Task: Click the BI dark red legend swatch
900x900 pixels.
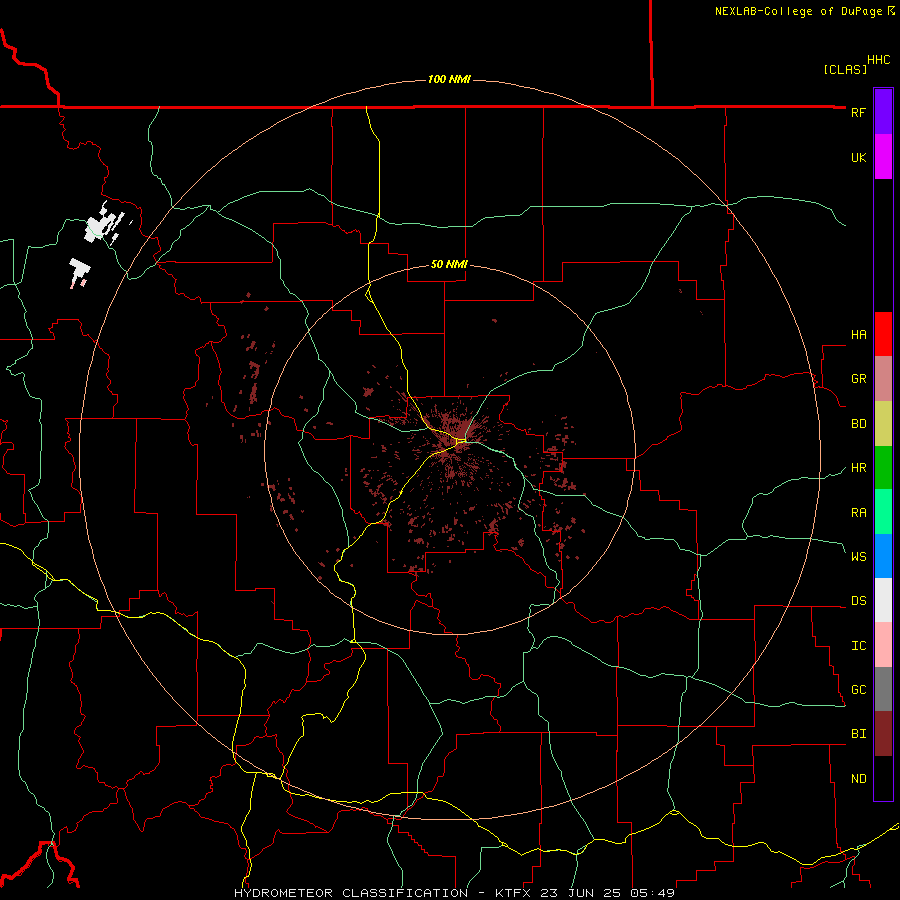Action: (883, 734)
